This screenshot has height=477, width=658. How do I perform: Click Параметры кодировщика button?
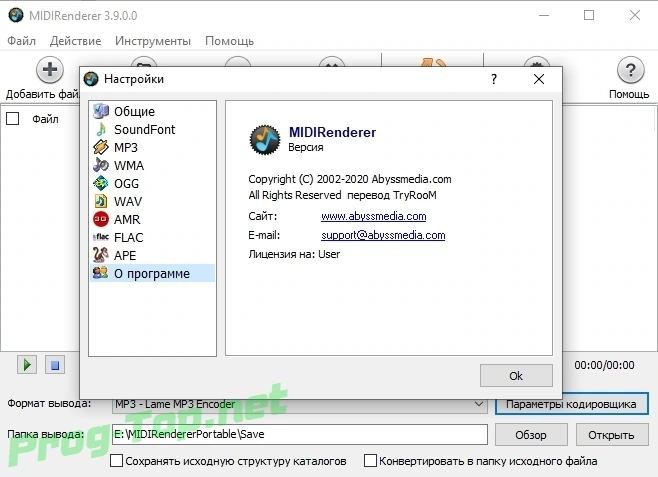(572, 404)
